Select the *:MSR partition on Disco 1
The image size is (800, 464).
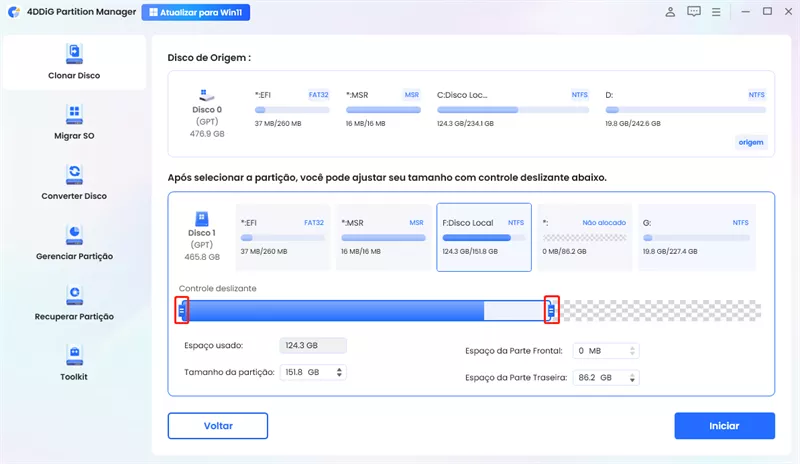pyautogui.click(x=383, y=237)
